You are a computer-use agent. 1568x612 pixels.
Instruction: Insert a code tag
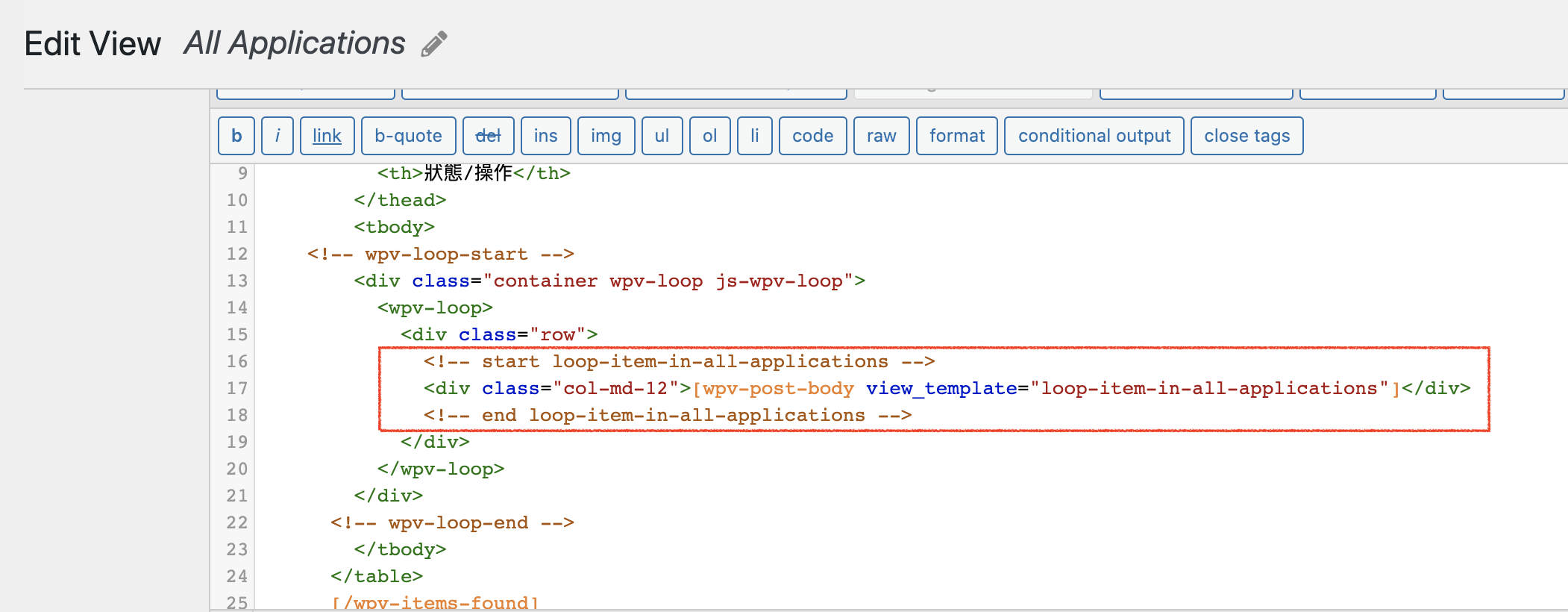click(x=812, y=136)
